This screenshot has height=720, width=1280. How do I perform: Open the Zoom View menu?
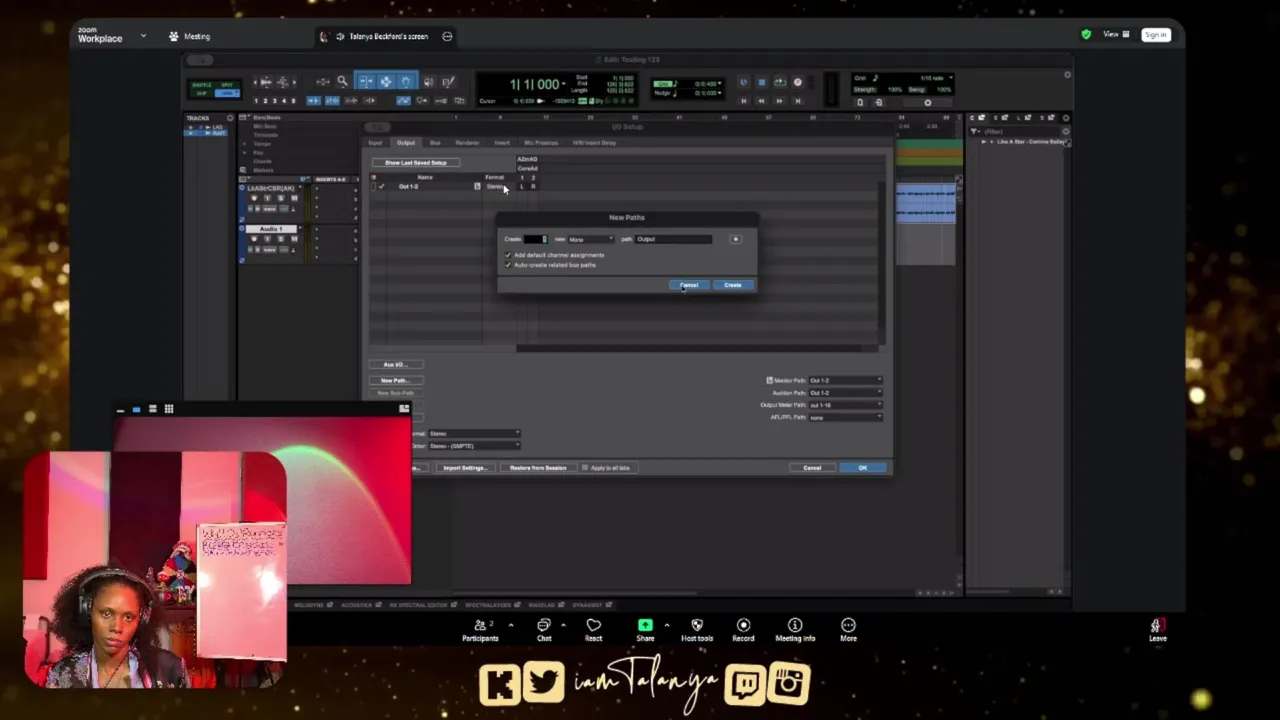(x=1116, y=35)
